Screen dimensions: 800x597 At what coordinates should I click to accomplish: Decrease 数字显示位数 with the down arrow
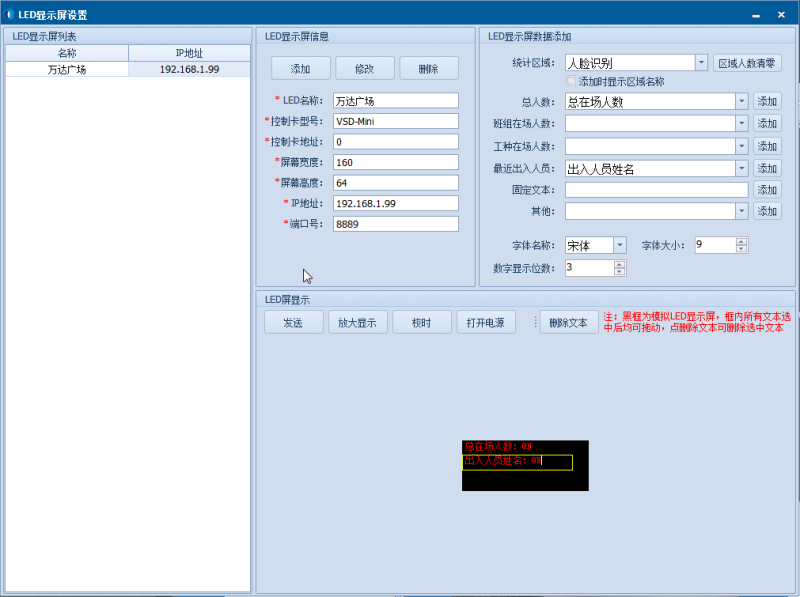click(619, 272)
